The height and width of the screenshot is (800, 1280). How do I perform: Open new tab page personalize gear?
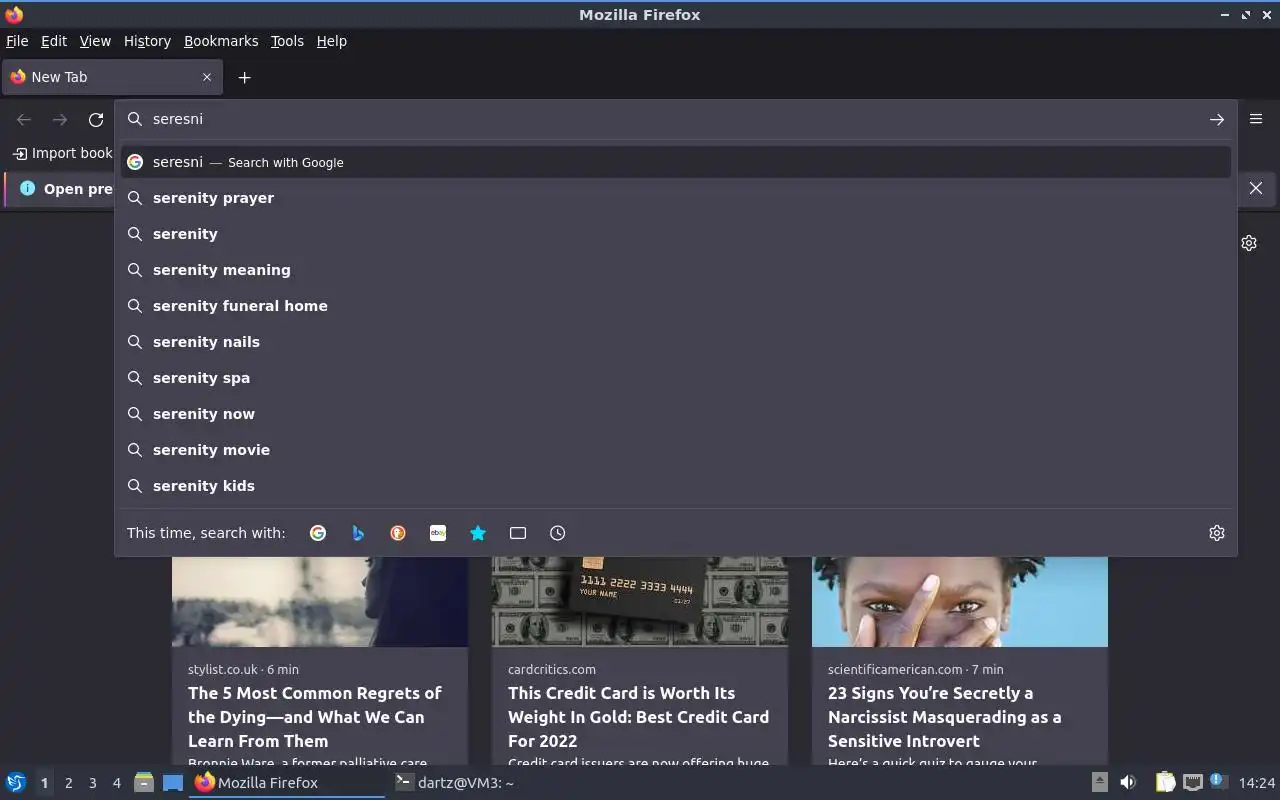1249,243
